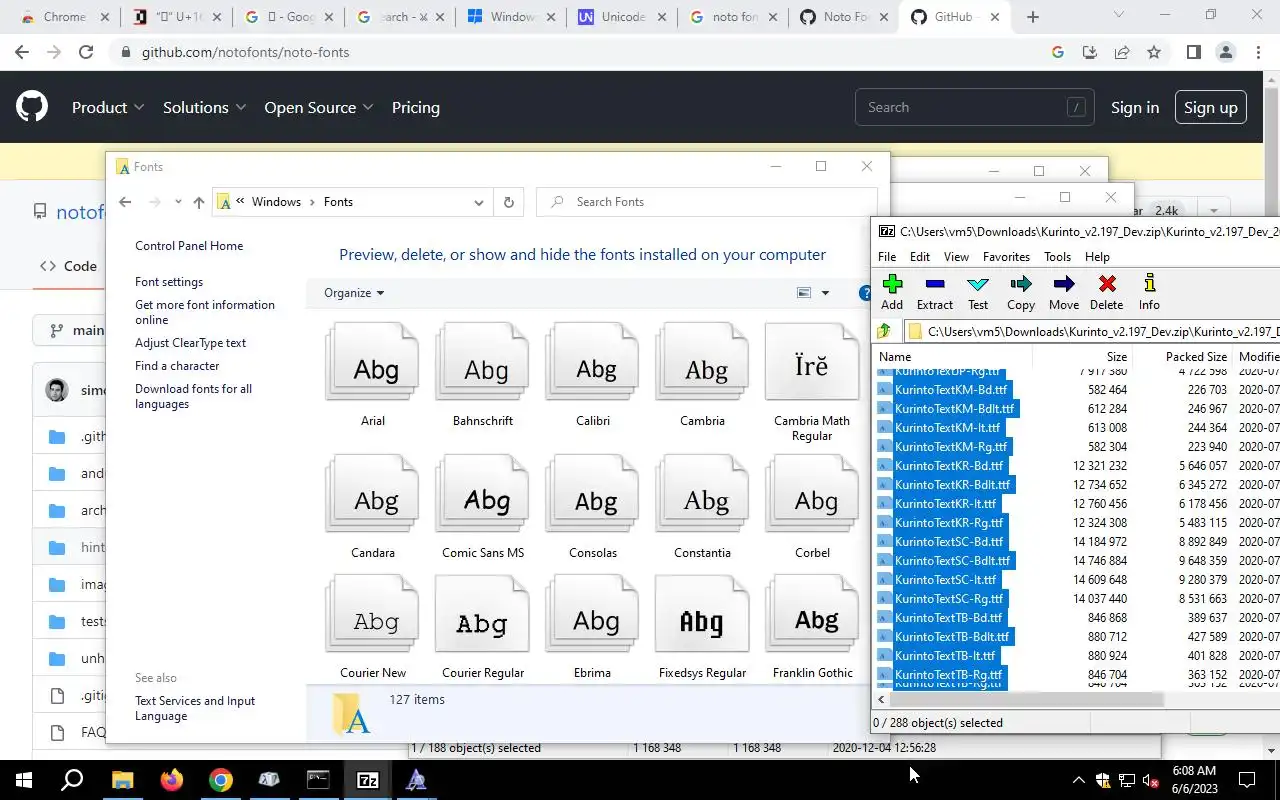The image size is (1280, 800).
Task: Expand GitHub Open Source menu
Action: [x=318, y=107]
